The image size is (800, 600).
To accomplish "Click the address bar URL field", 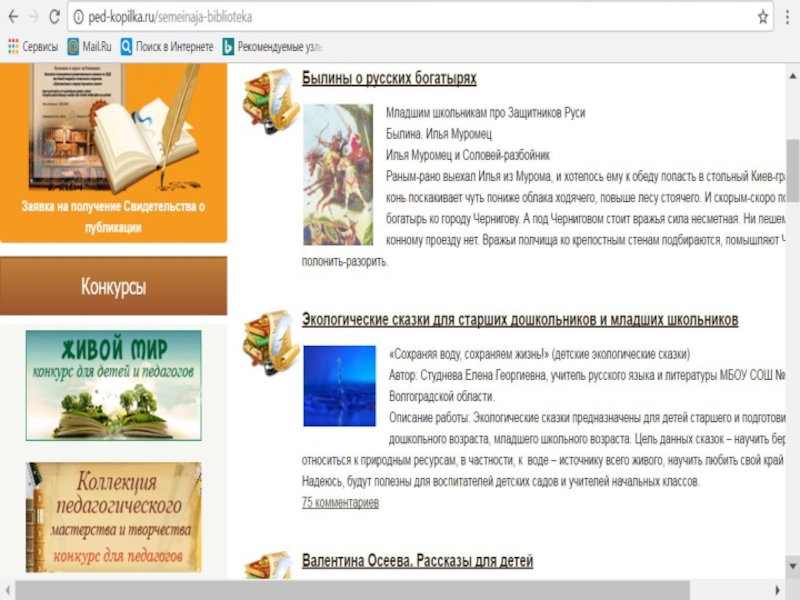I will [x=418, y=17].
